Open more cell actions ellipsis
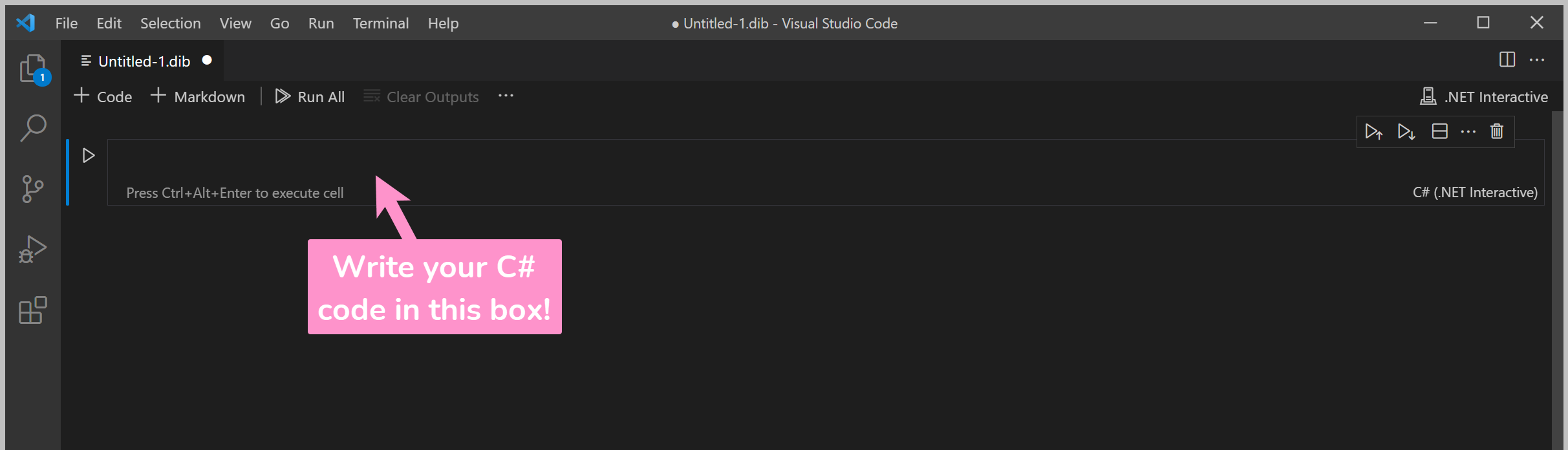 pos(1468,132)
